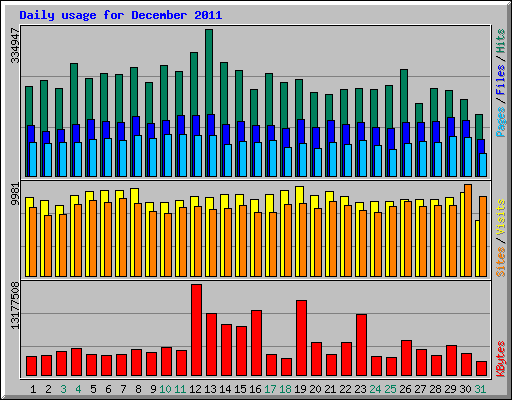Click day label 12 on the x-axis
Image resolution: width=512 pixels, height=400 pixels.
[195, 389]
